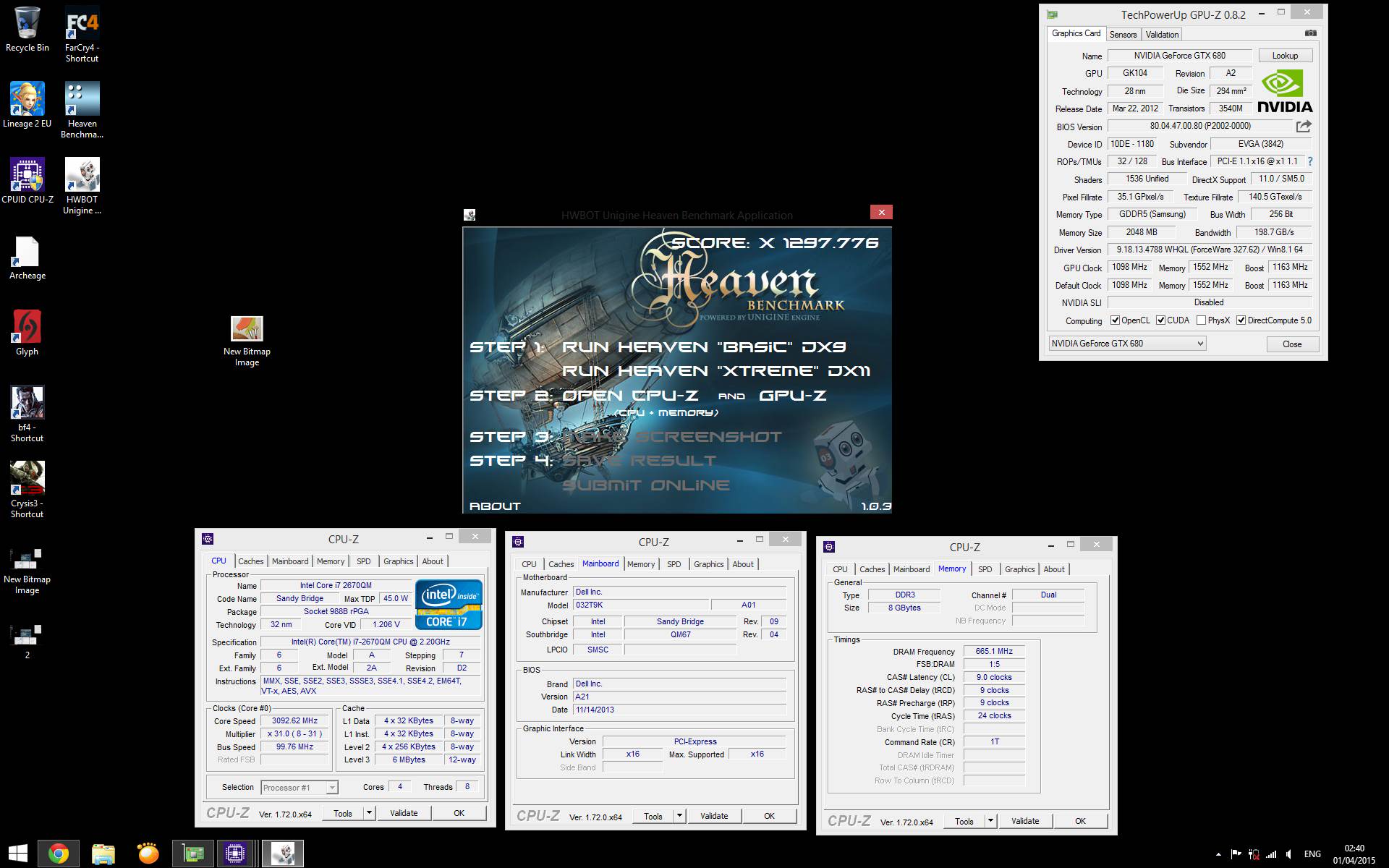Toggle the CUDA checkbox
The height and width of the screenshot is (868, 1389).
pyautogui.click(x=1160, y=320)
